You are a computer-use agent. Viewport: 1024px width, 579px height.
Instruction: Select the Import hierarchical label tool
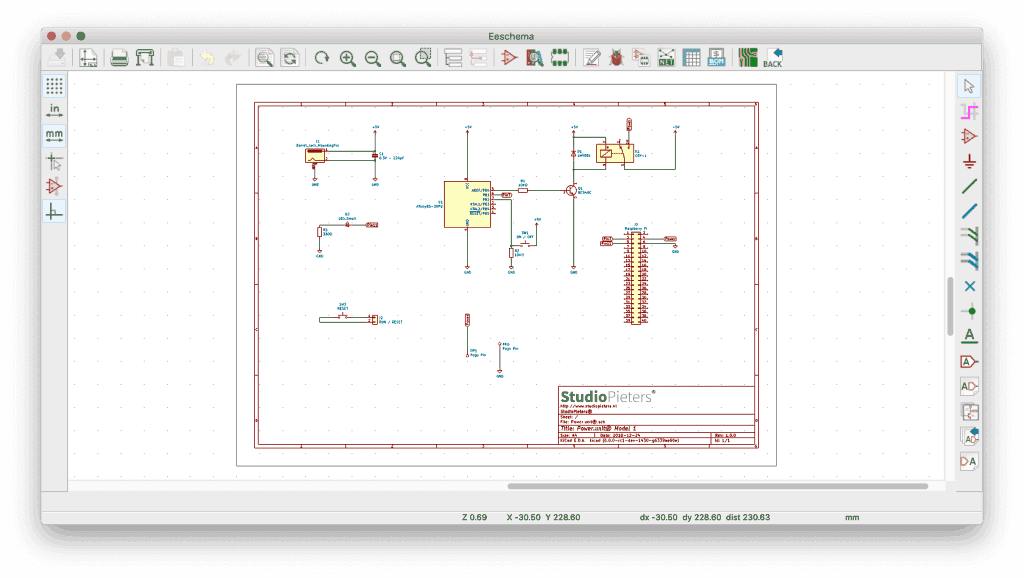969,437
